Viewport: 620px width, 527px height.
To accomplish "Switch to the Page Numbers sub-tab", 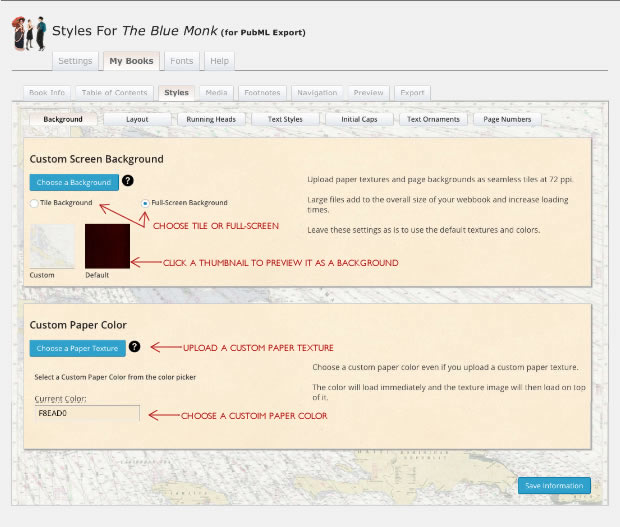I will coord(508,119).
